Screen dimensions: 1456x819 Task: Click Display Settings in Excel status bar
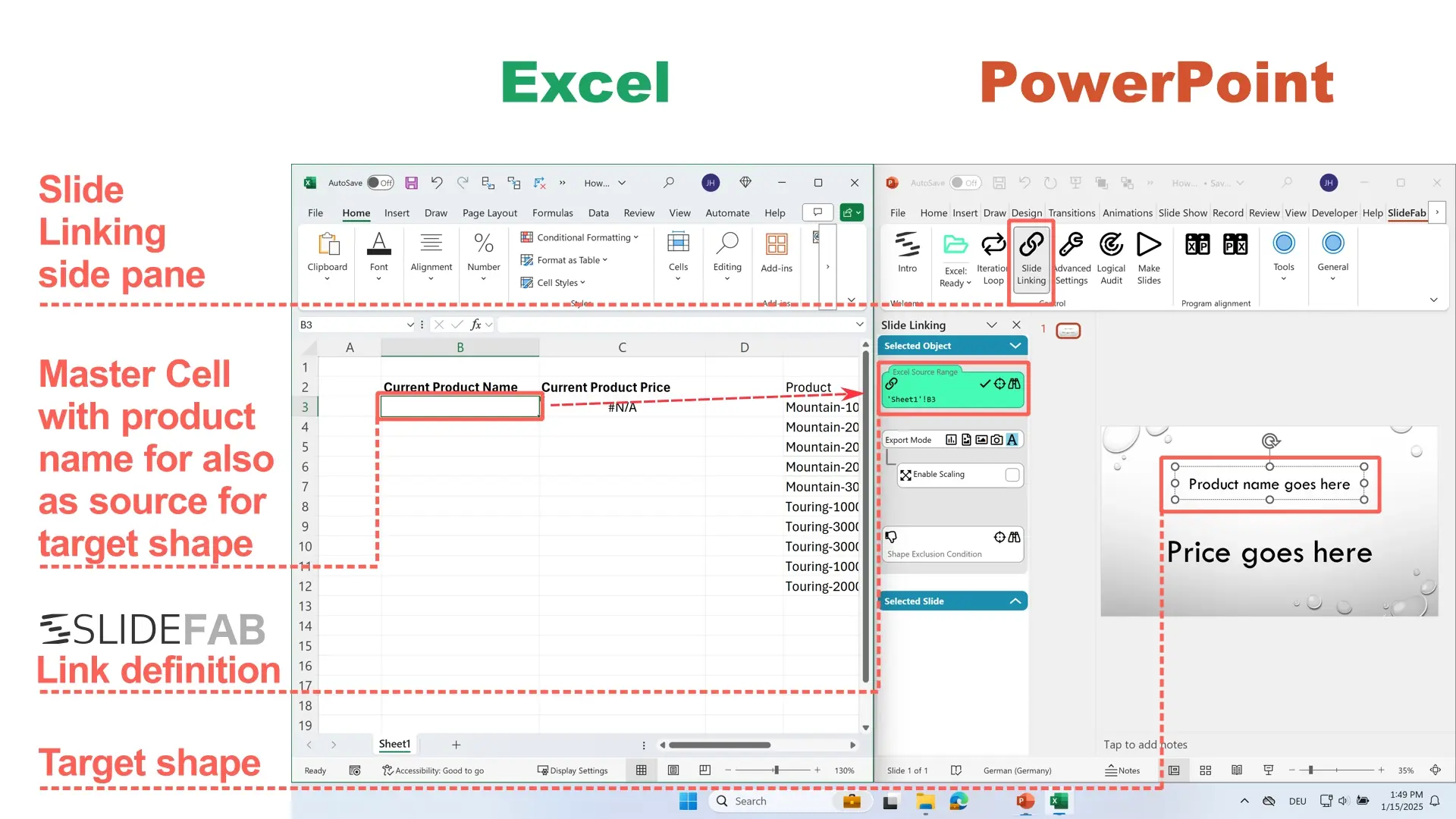pos(573,770)
